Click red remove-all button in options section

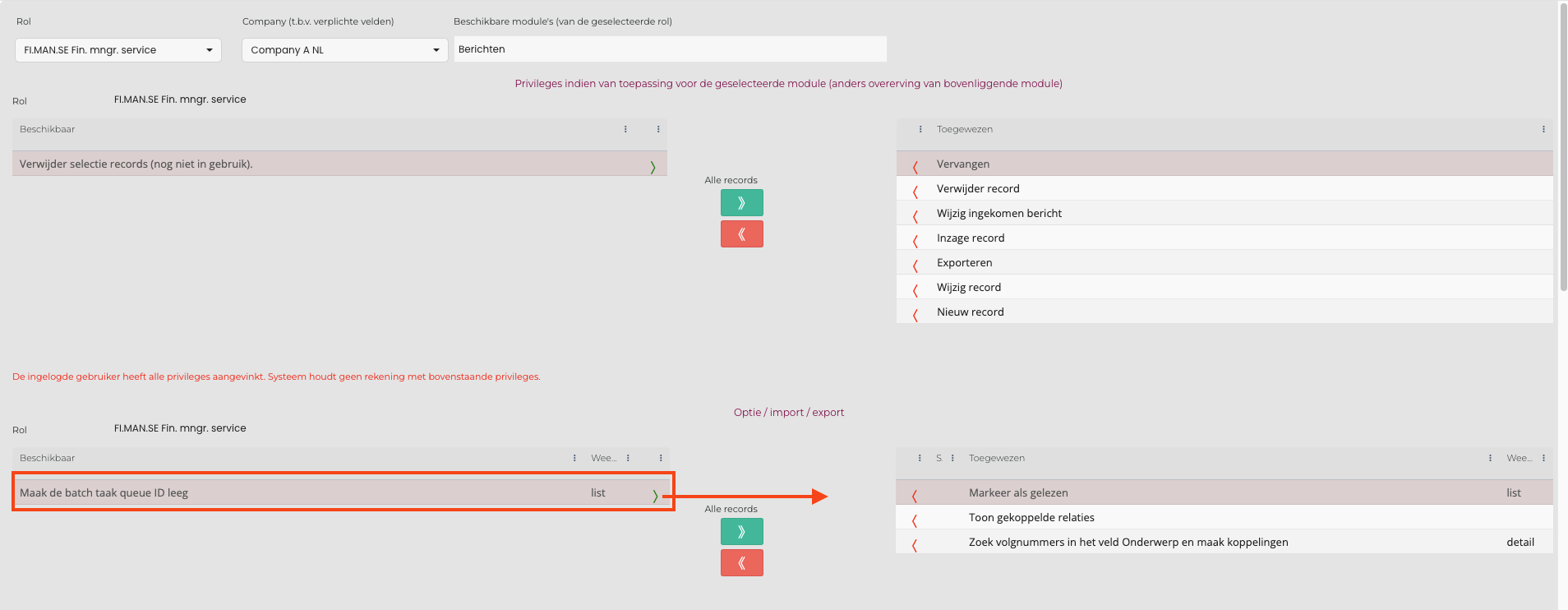741,563
